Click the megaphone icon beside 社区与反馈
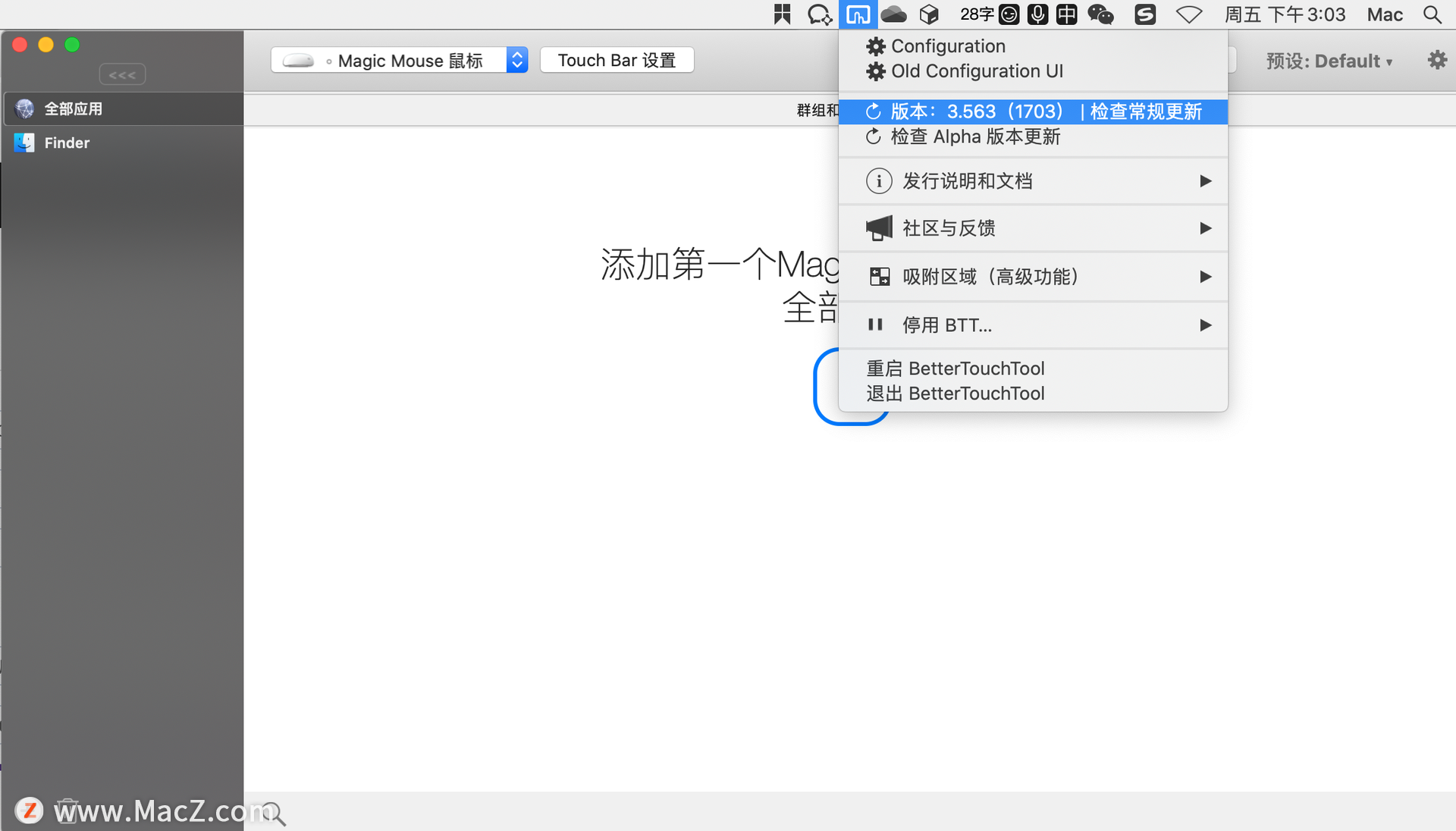The width and height of the screenshot is (1456, 831). click(x=879, y=228)
